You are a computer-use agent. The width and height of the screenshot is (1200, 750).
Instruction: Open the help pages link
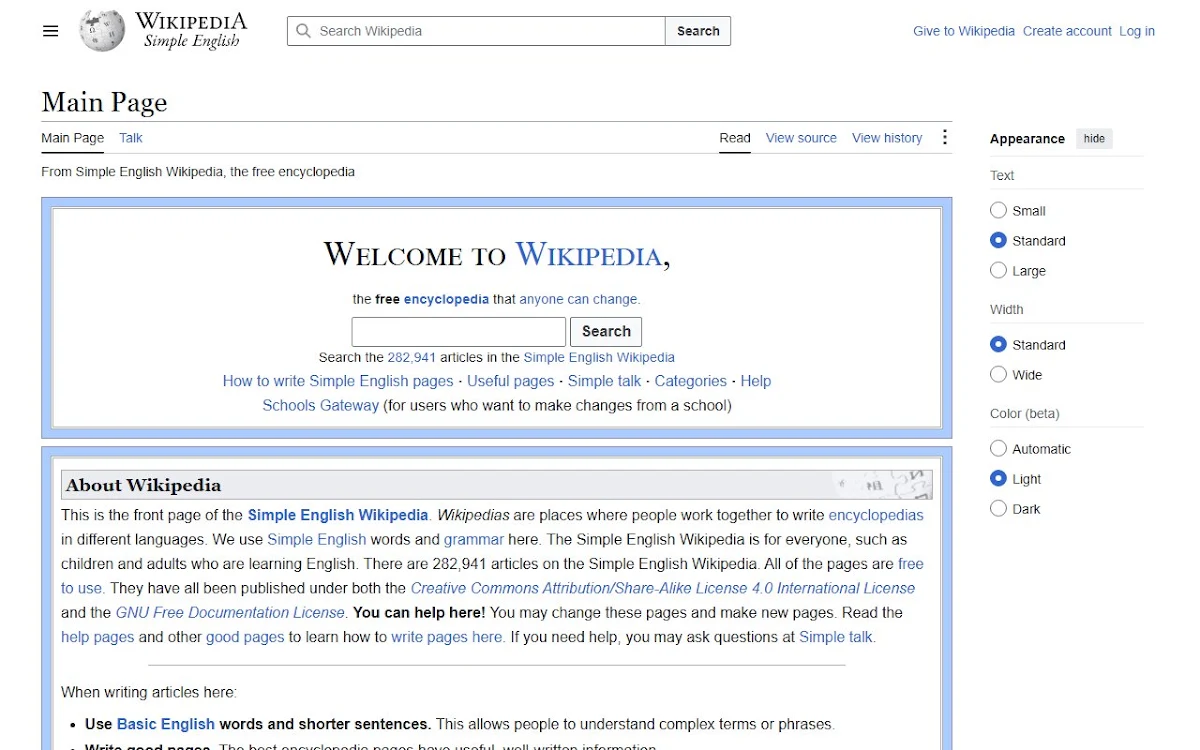[97, 637]
